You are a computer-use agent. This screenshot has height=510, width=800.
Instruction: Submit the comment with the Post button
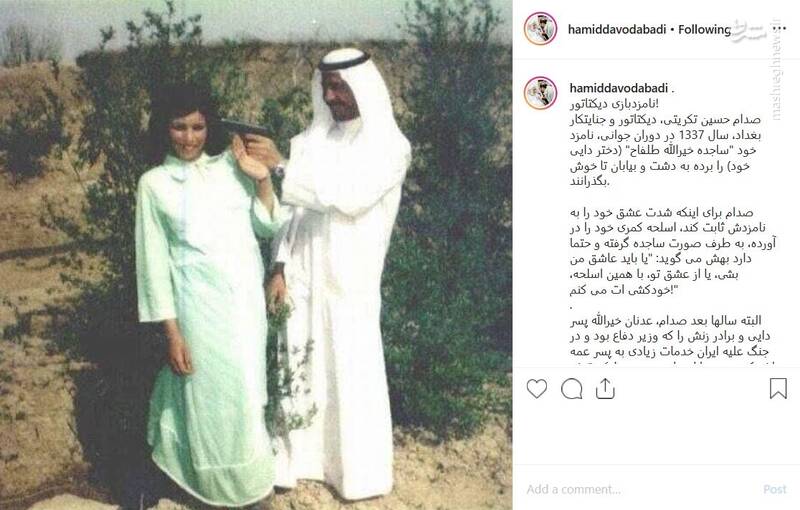pyautogui.click(x=775, y=489)
